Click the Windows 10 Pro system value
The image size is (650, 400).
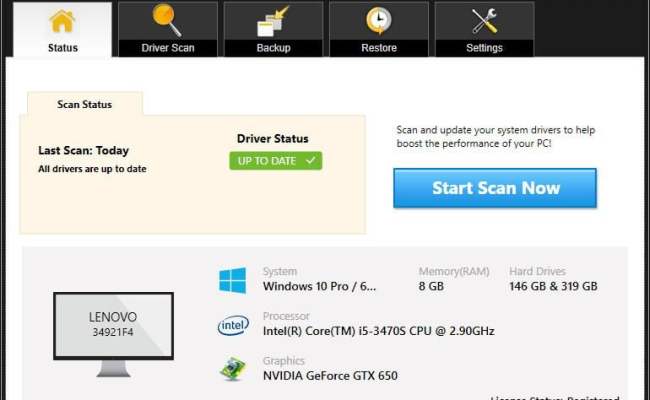click(319, 286)
